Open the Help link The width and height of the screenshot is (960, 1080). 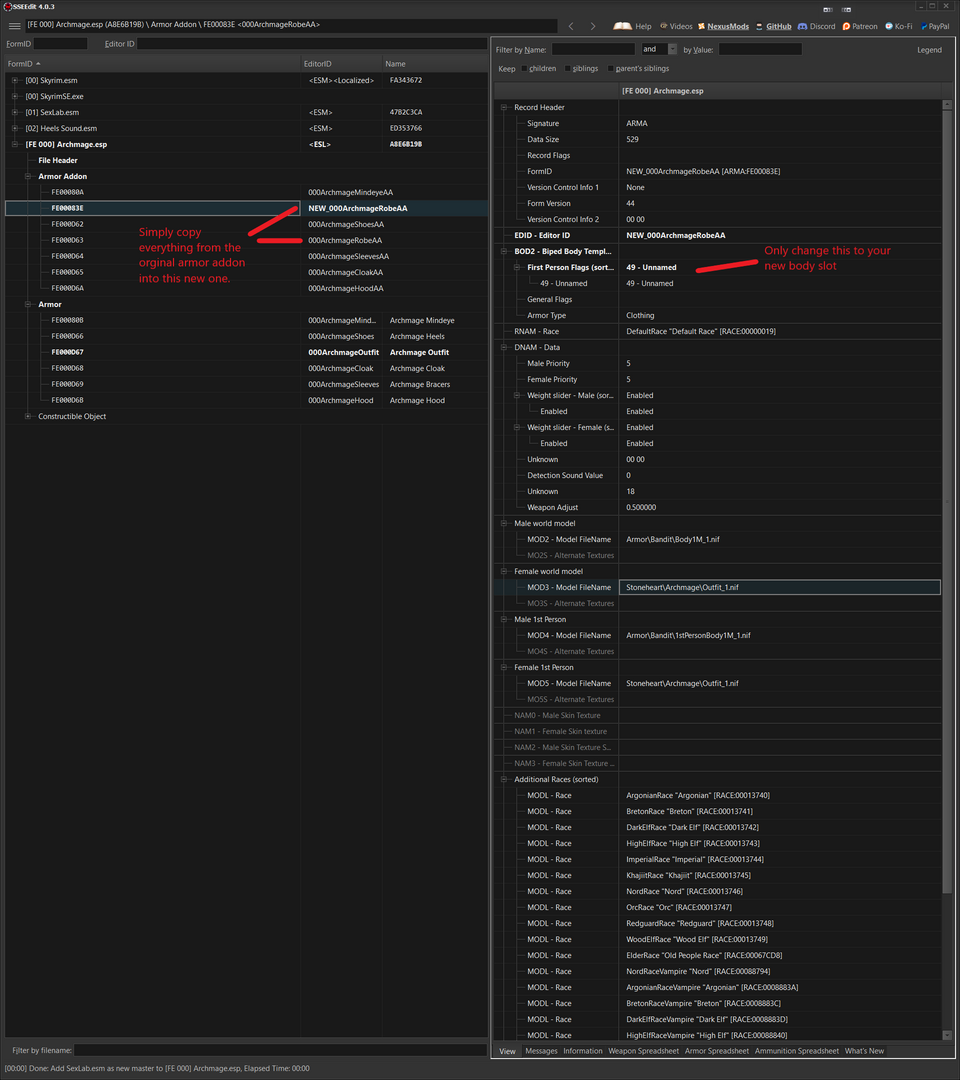click(643, 26)
